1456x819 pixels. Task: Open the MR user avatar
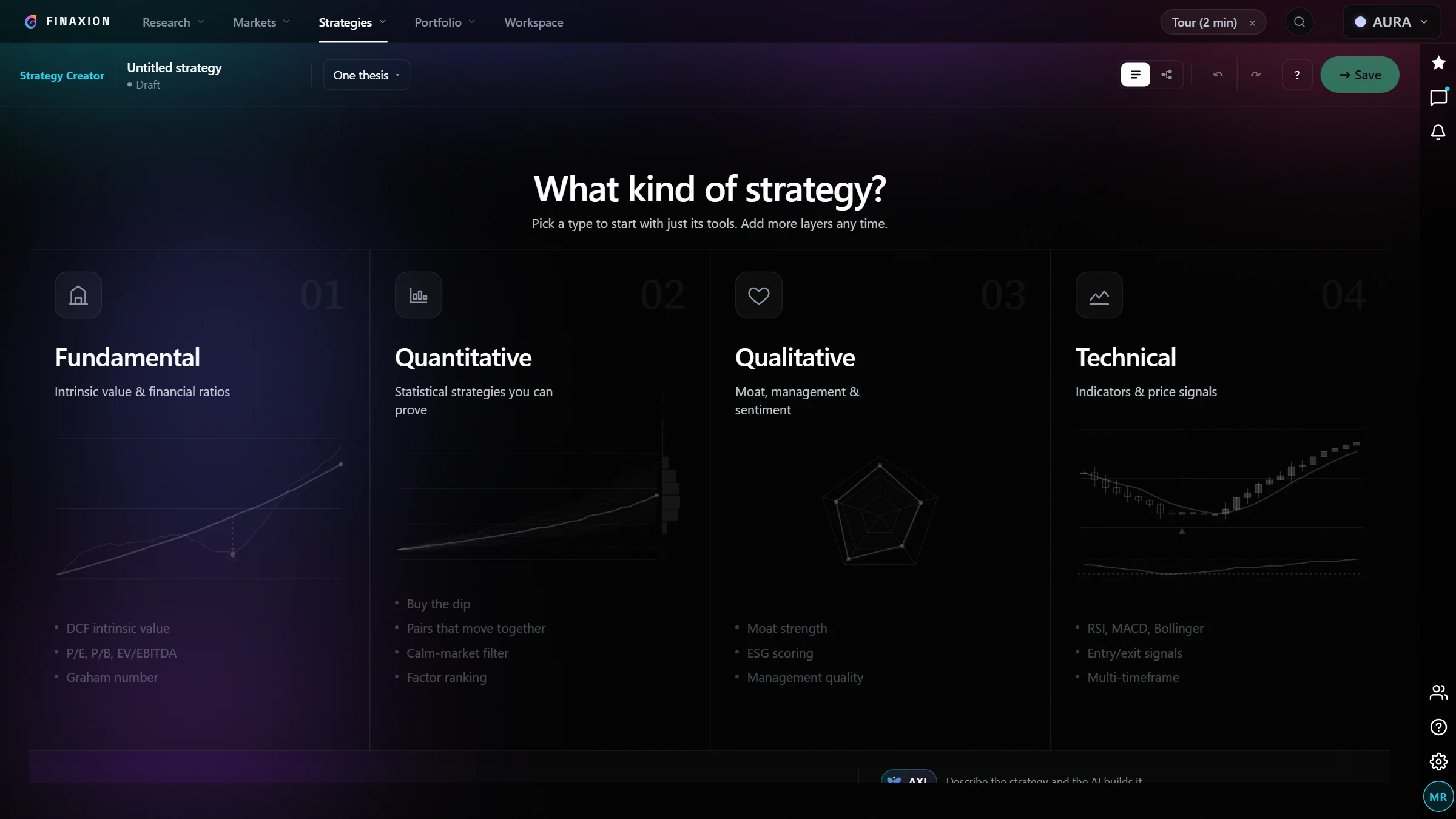coord(1438,797)
